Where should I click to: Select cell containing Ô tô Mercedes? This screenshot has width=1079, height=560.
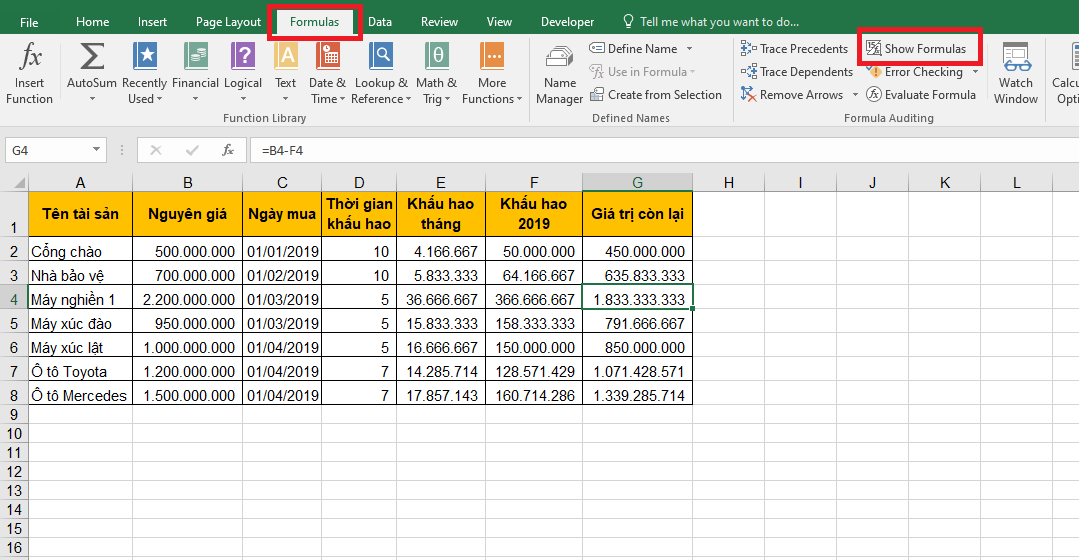click(80, 395)
